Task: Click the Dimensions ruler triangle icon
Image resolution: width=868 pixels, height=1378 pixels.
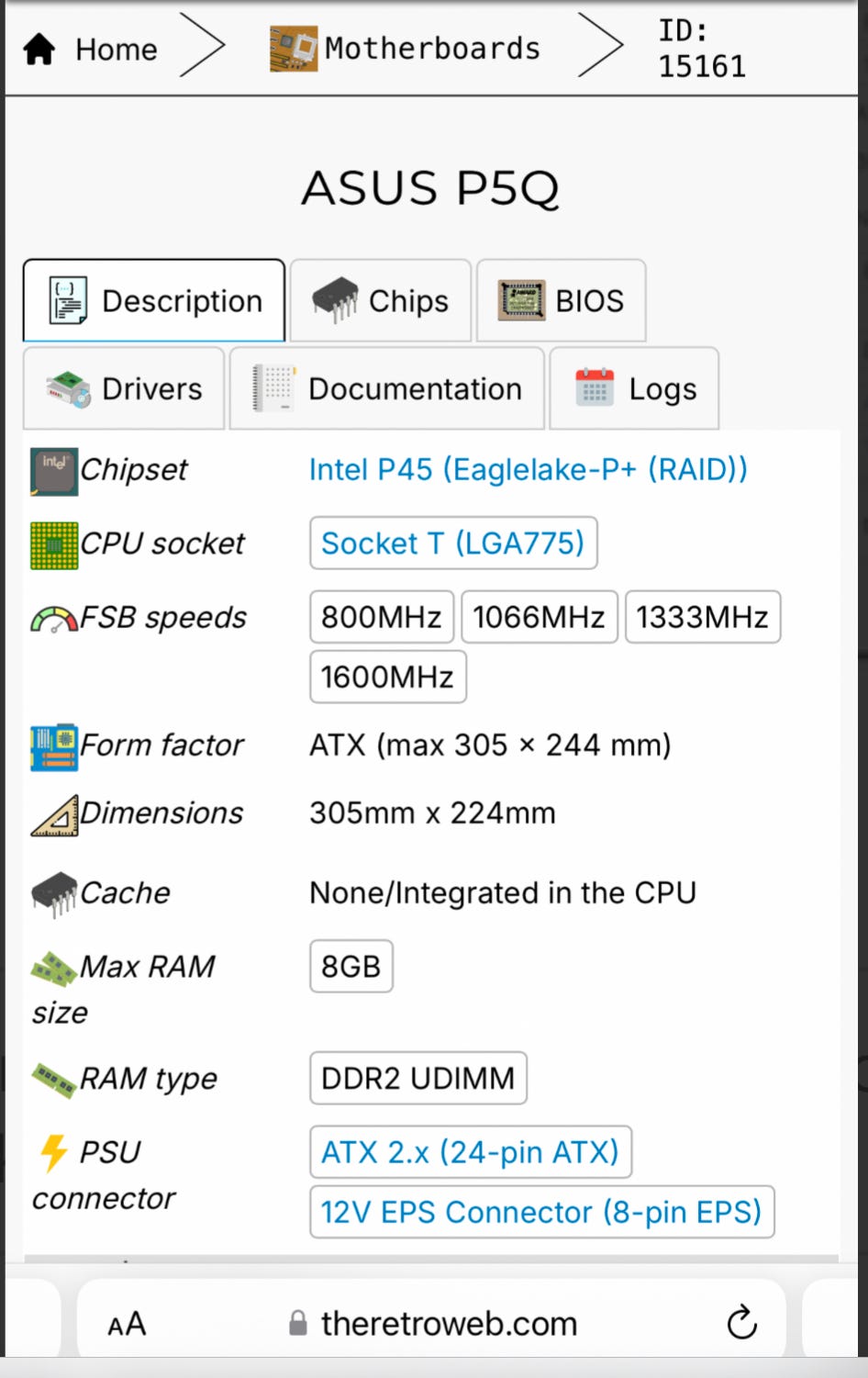Action: click(x=54, y=815)
